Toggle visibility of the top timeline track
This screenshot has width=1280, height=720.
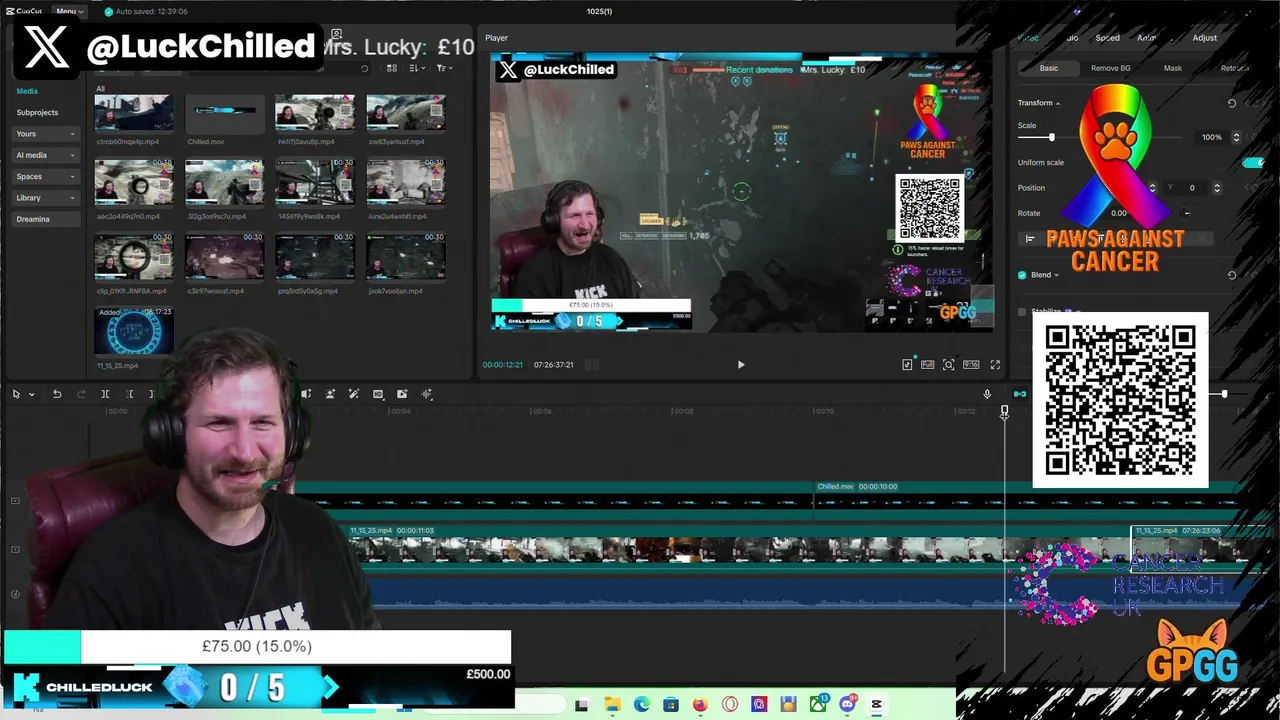click(x=15, y=501)
